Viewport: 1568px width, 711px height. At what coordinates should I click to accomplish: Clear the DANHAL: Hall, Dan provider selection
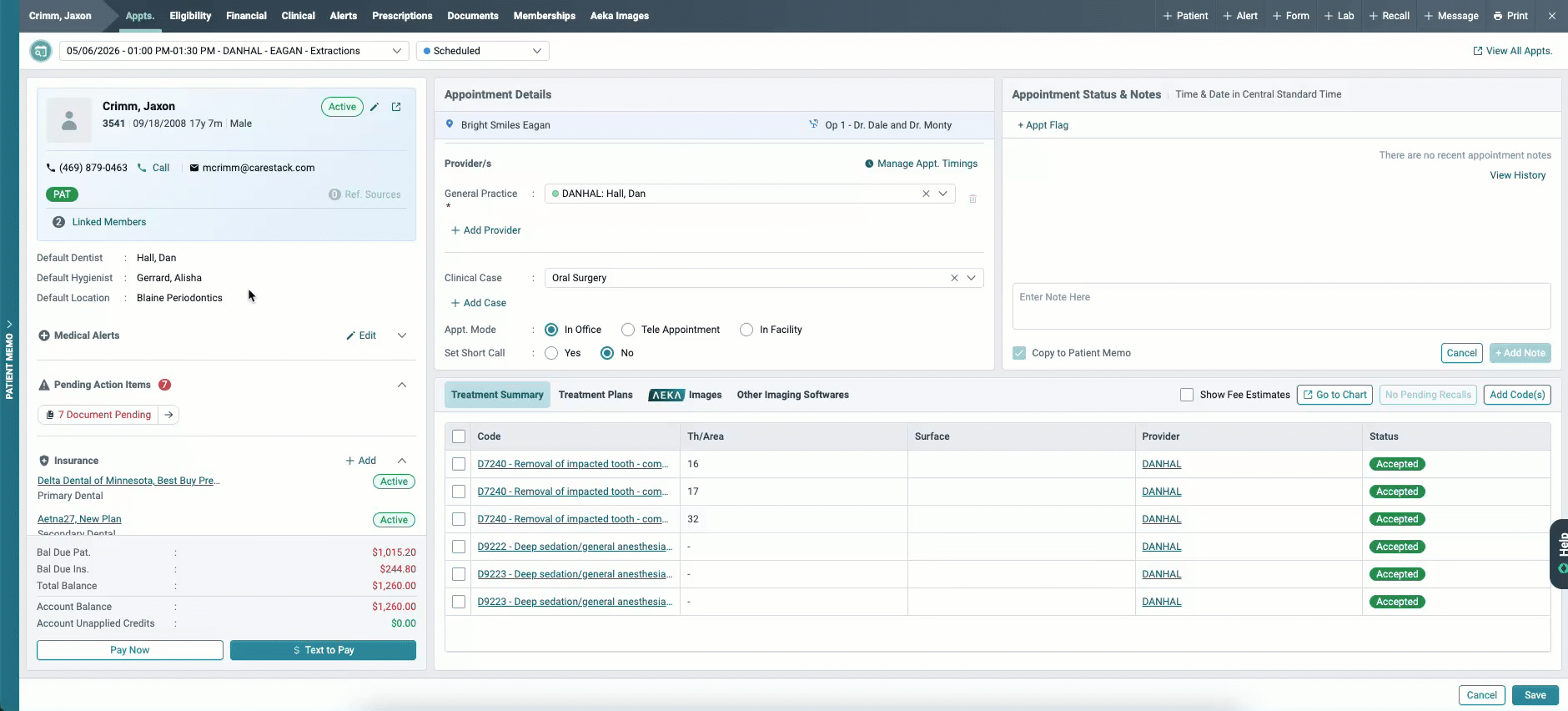[926, 194]
